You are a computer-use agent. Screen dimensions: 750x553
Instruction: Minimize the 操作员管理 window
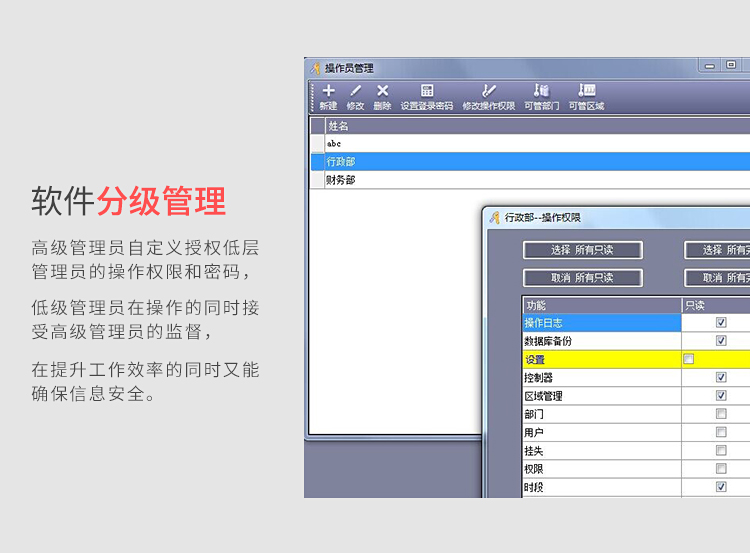[710, 66]
